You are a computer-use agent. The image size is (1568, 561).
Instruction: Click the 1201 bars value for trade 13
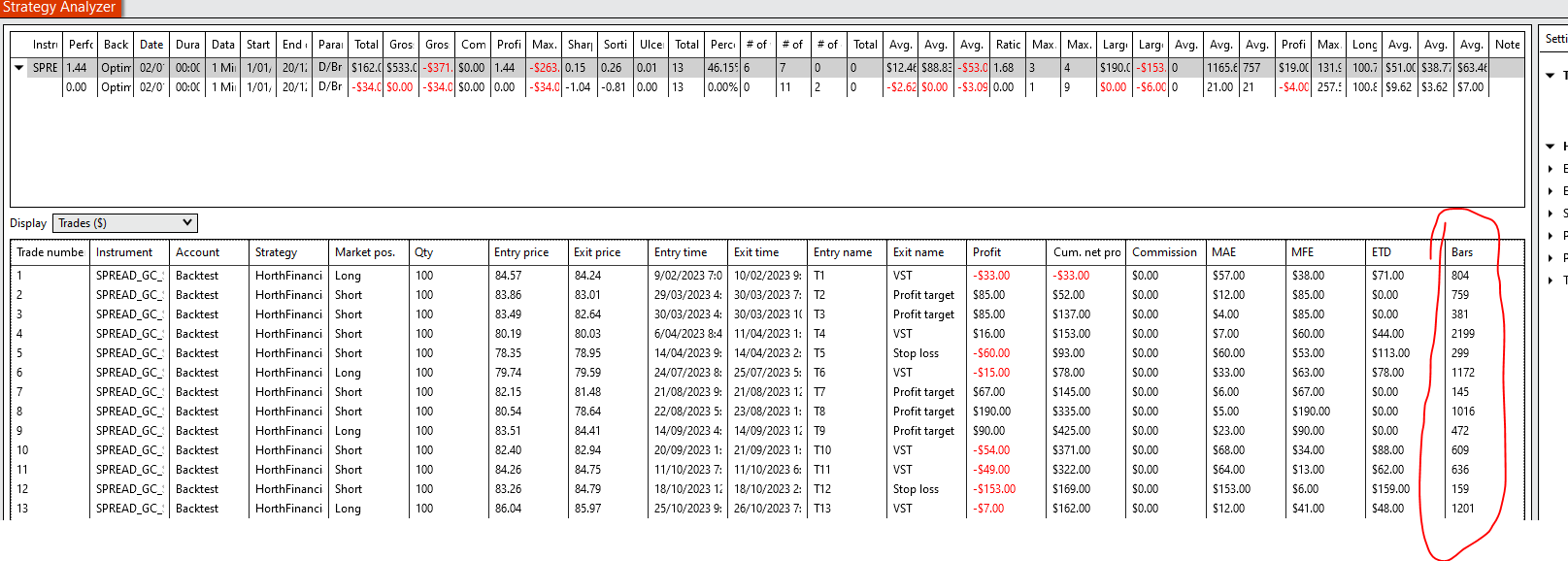1463,509
